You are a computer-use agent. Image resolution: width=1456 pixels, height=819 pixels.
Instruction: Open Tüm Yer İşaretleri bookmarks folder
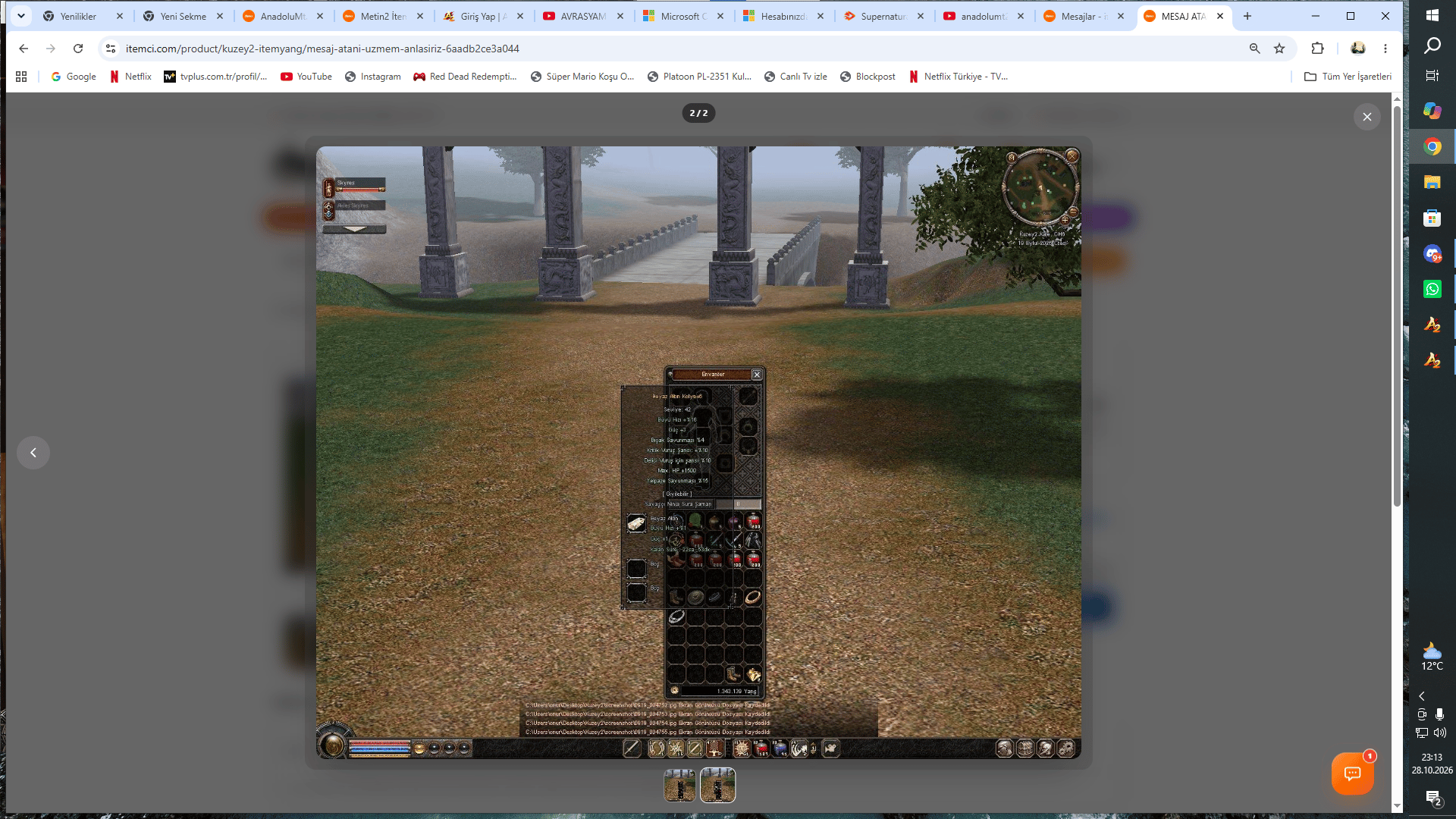(1348, 77)
